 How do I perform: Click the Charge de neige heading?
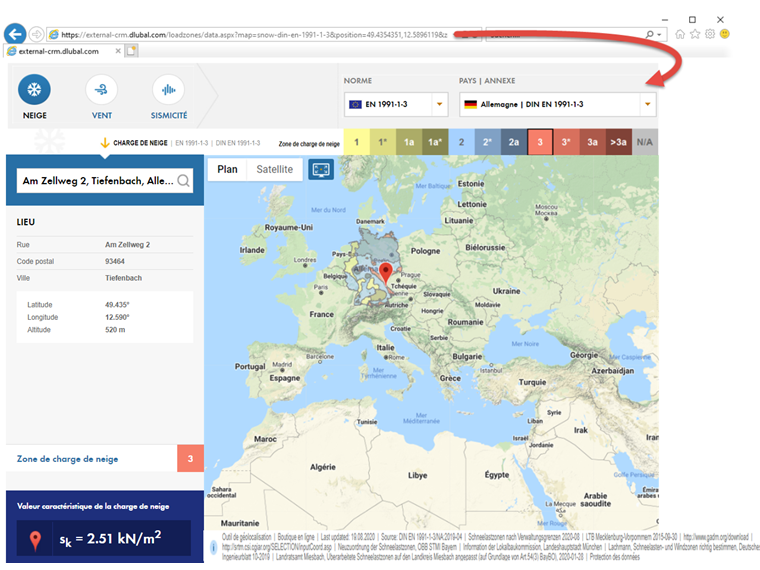click(x=140, y=143)
